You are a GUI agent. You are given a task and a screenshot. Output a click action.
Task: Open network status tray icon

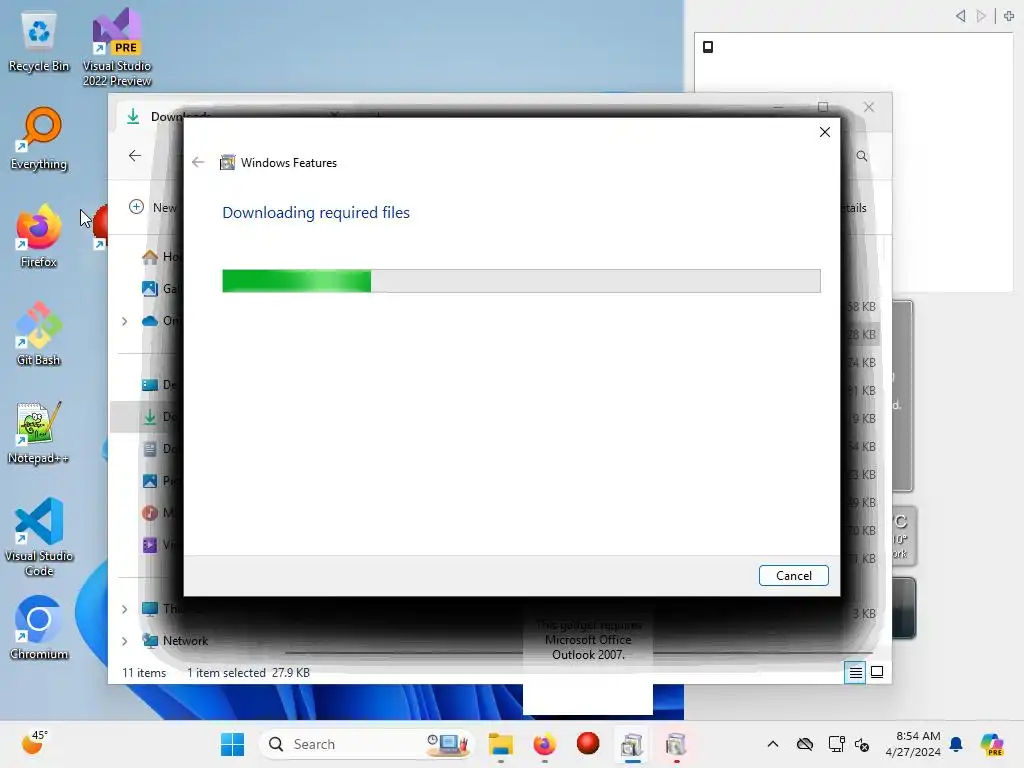[x=836, y=744]
